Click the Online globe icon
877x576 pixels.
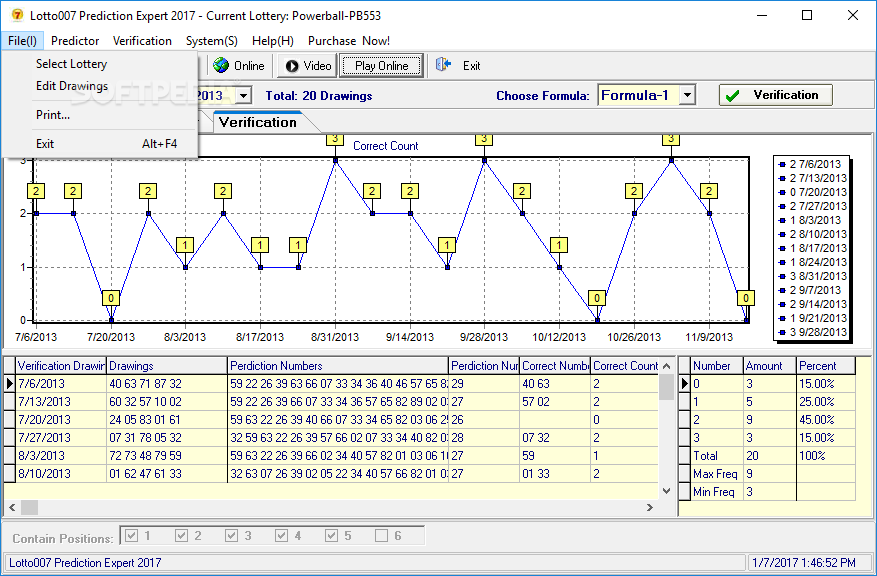click(221, 65)
